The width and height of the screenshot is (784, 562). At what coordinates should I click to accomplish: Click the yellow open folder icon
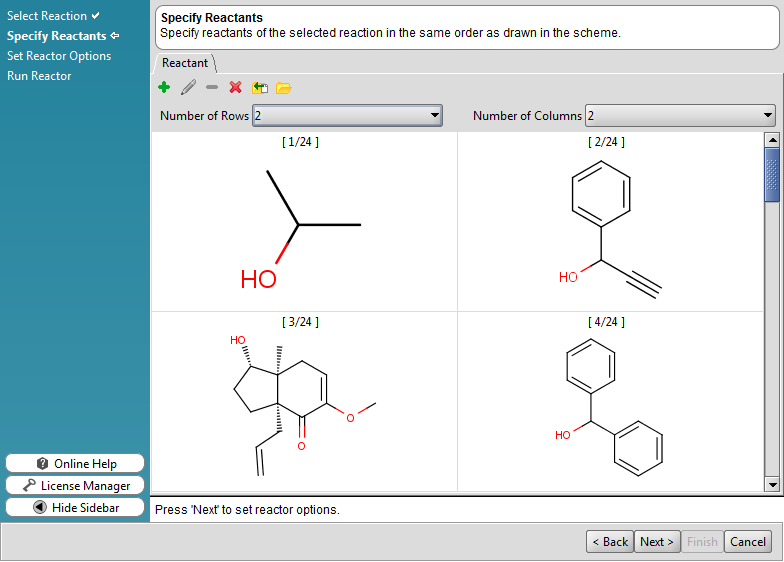point(284,88)
